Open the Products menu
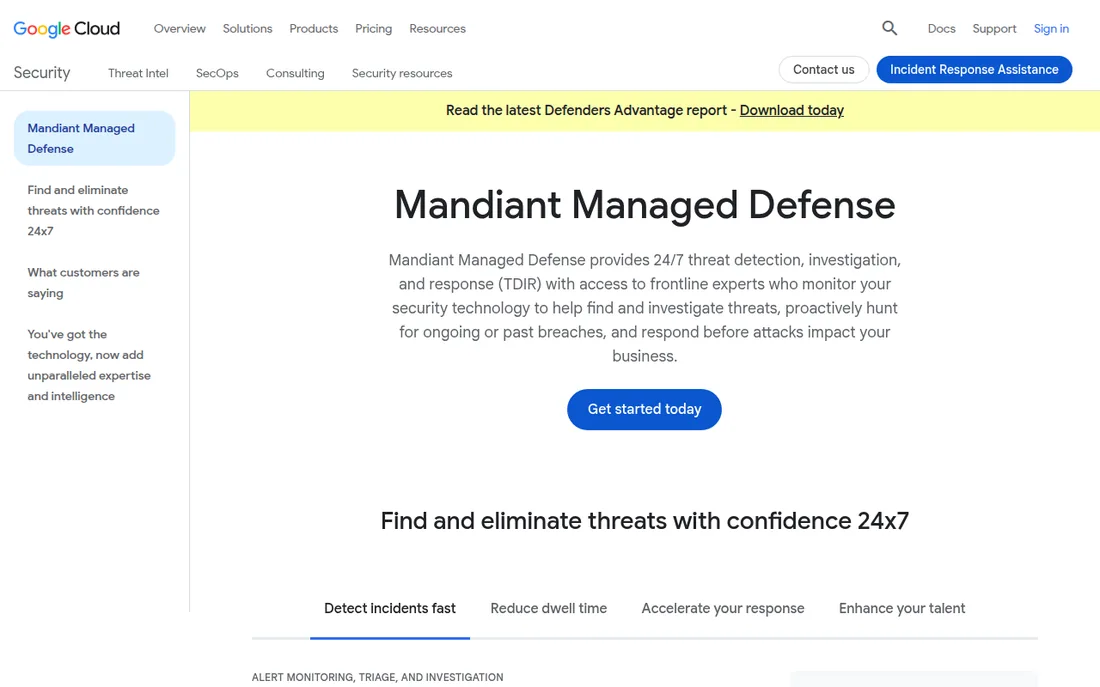 (x=314, y=29)
